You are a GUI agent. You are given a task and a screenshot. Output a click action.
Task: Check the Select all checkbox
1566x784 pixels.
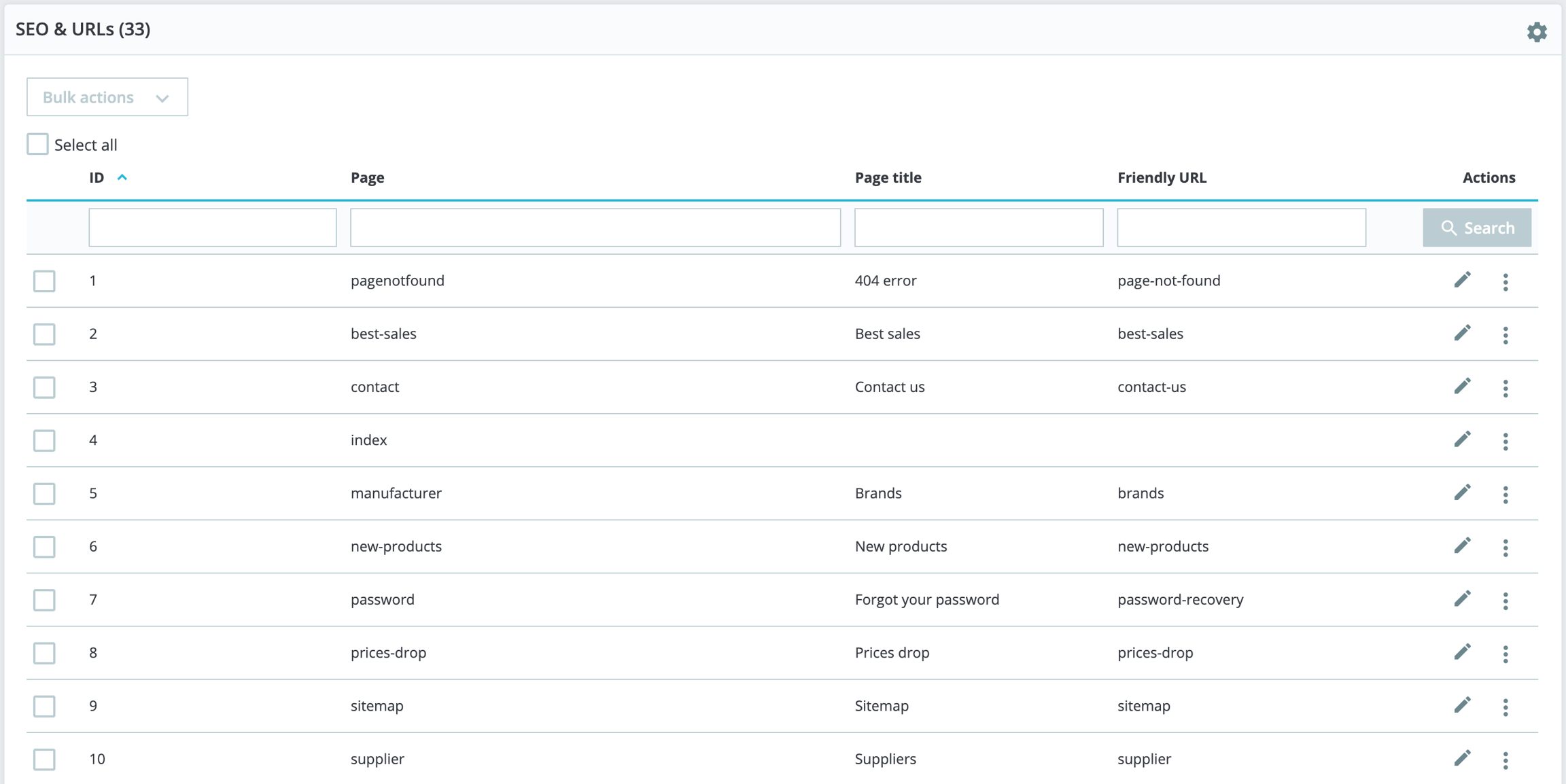click(38, 144)
